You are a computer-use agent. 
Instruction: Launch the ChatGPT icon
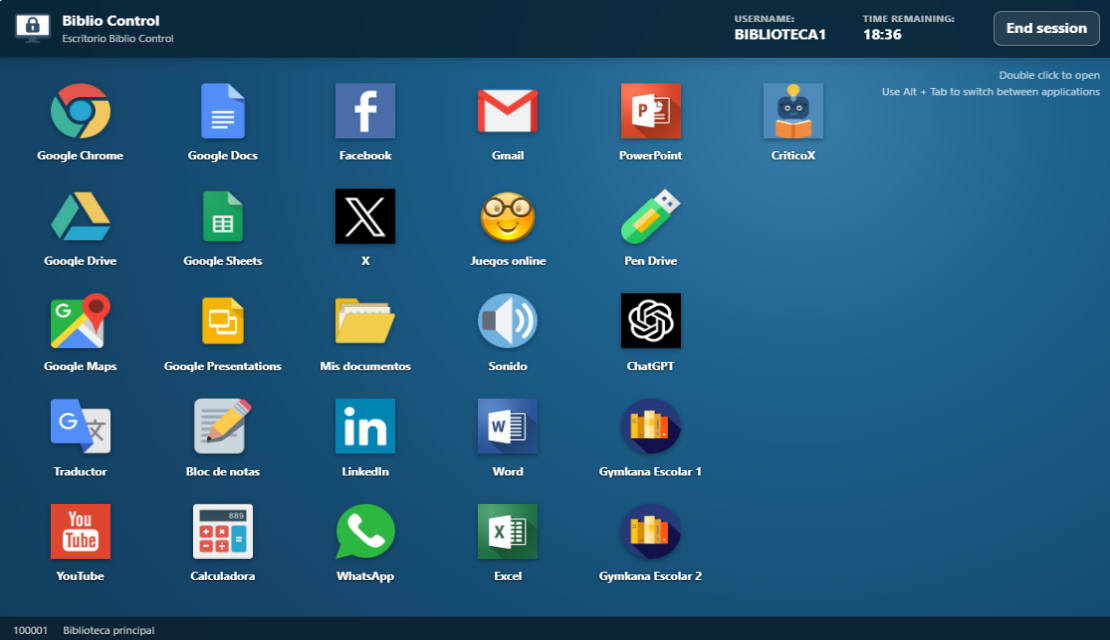point(651,321)
